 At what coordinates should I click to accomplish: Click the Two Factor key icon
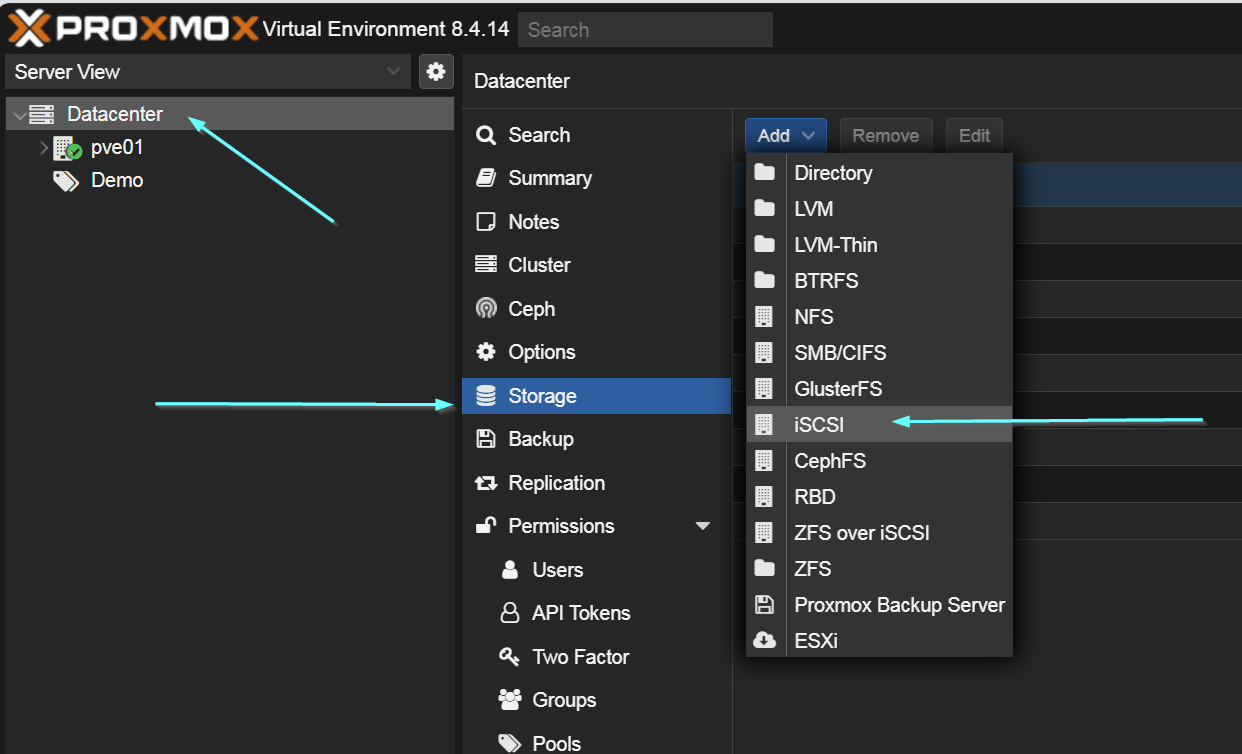pos(510,657)
